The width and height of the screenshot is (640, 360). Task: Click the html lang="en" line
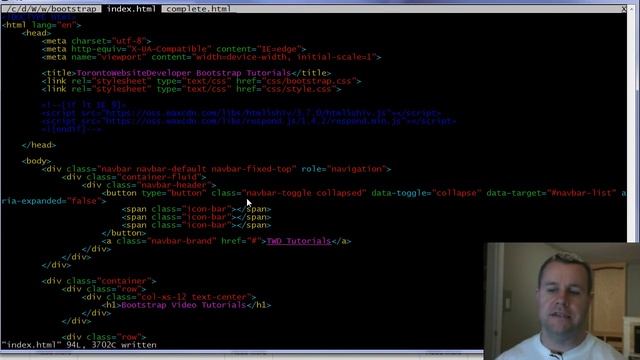point(41,25)
